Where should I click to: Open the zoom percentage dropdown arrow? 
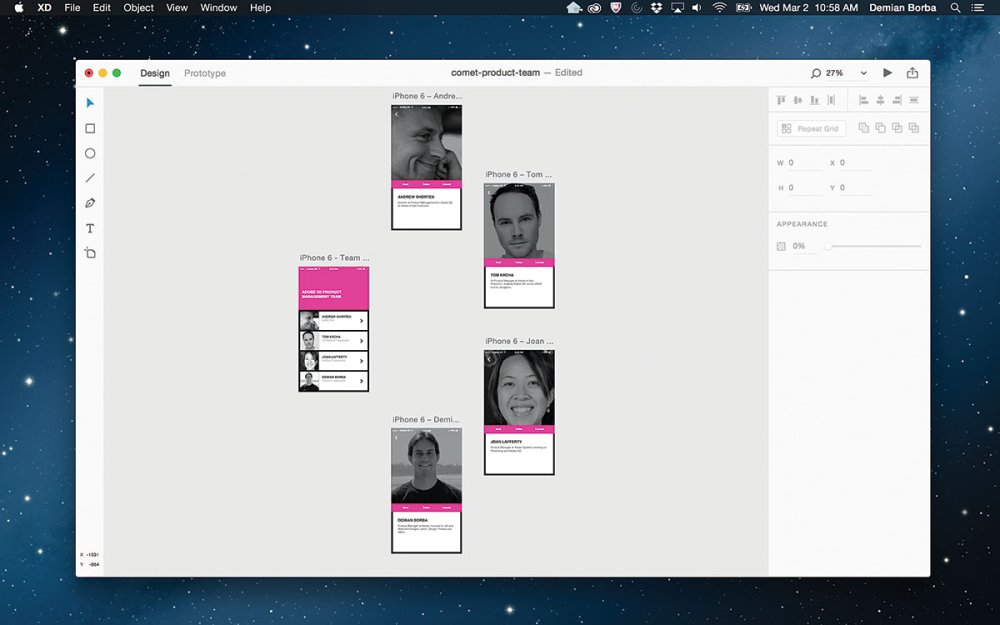(x=864, y=73)
